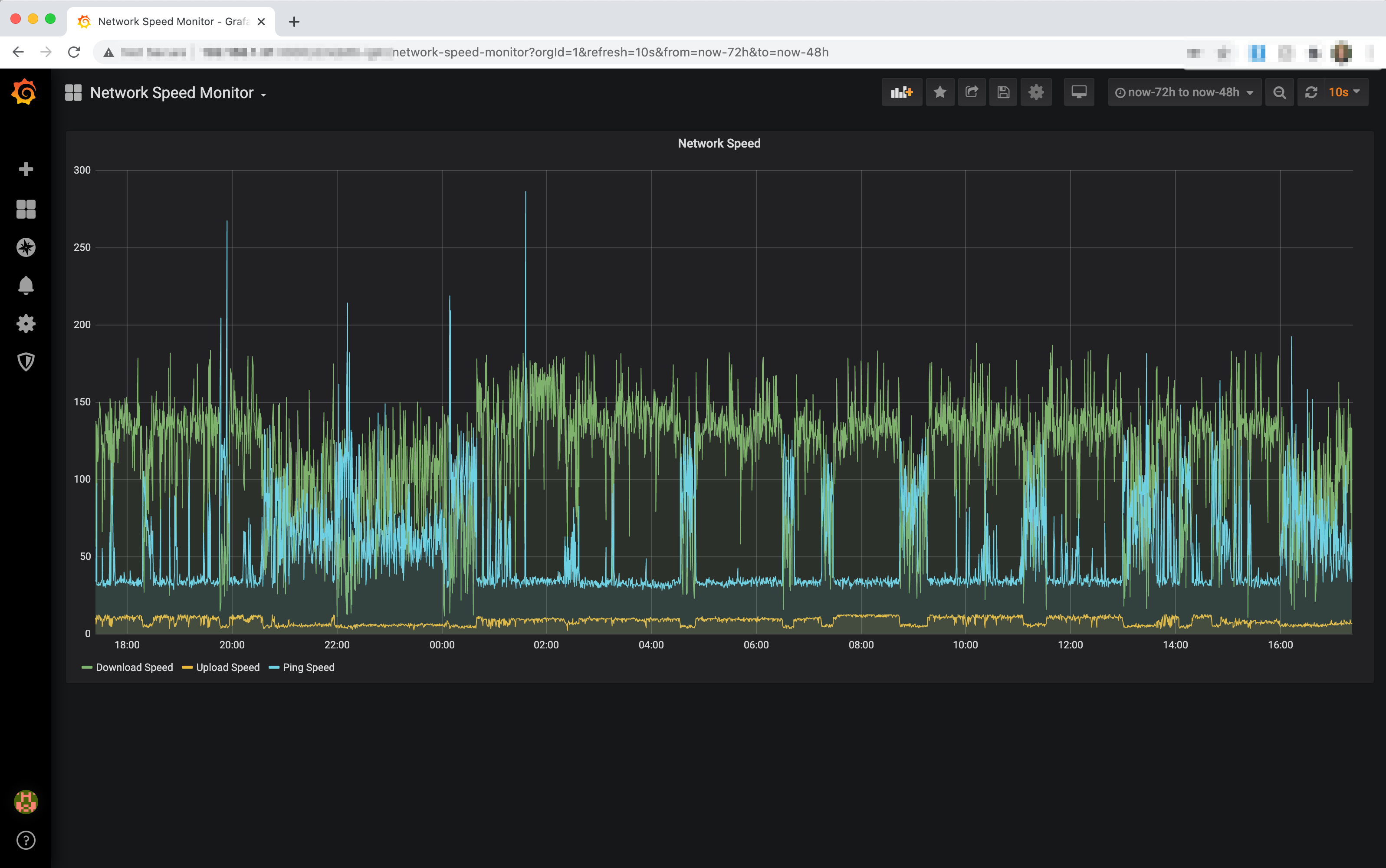Screen dimensions: 1386x868
Task: Click the yellow Upload Speed color swatch
Action: pos(187,667)
